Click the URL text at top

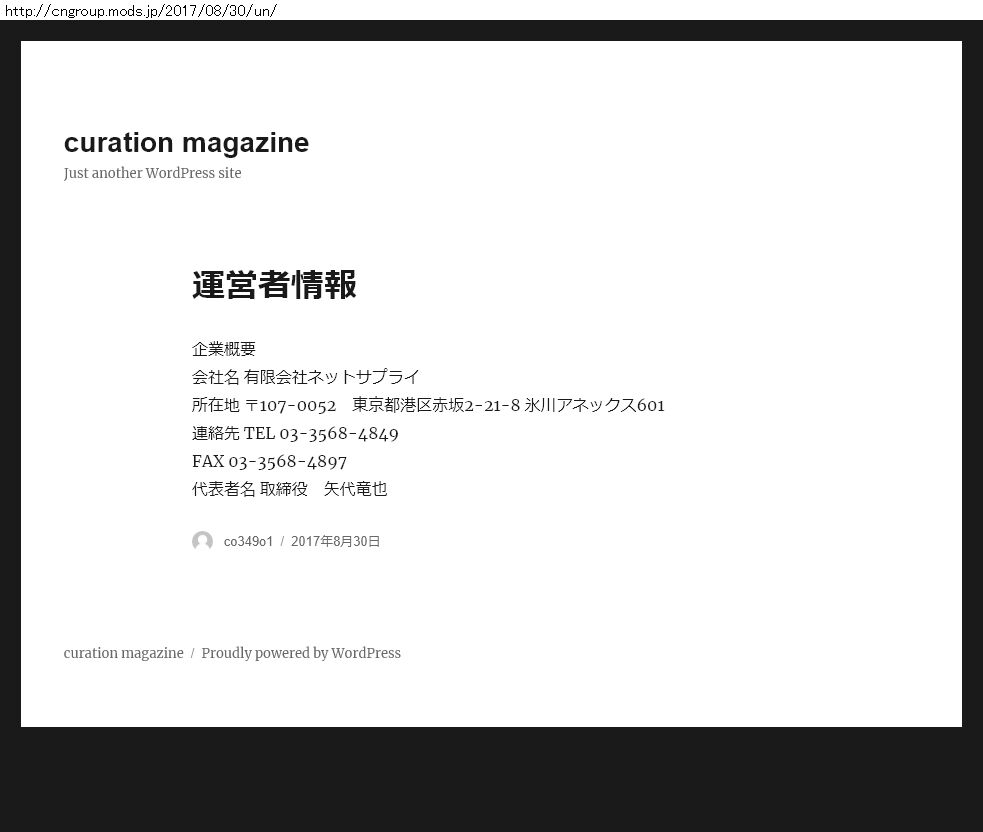(140, 10)
